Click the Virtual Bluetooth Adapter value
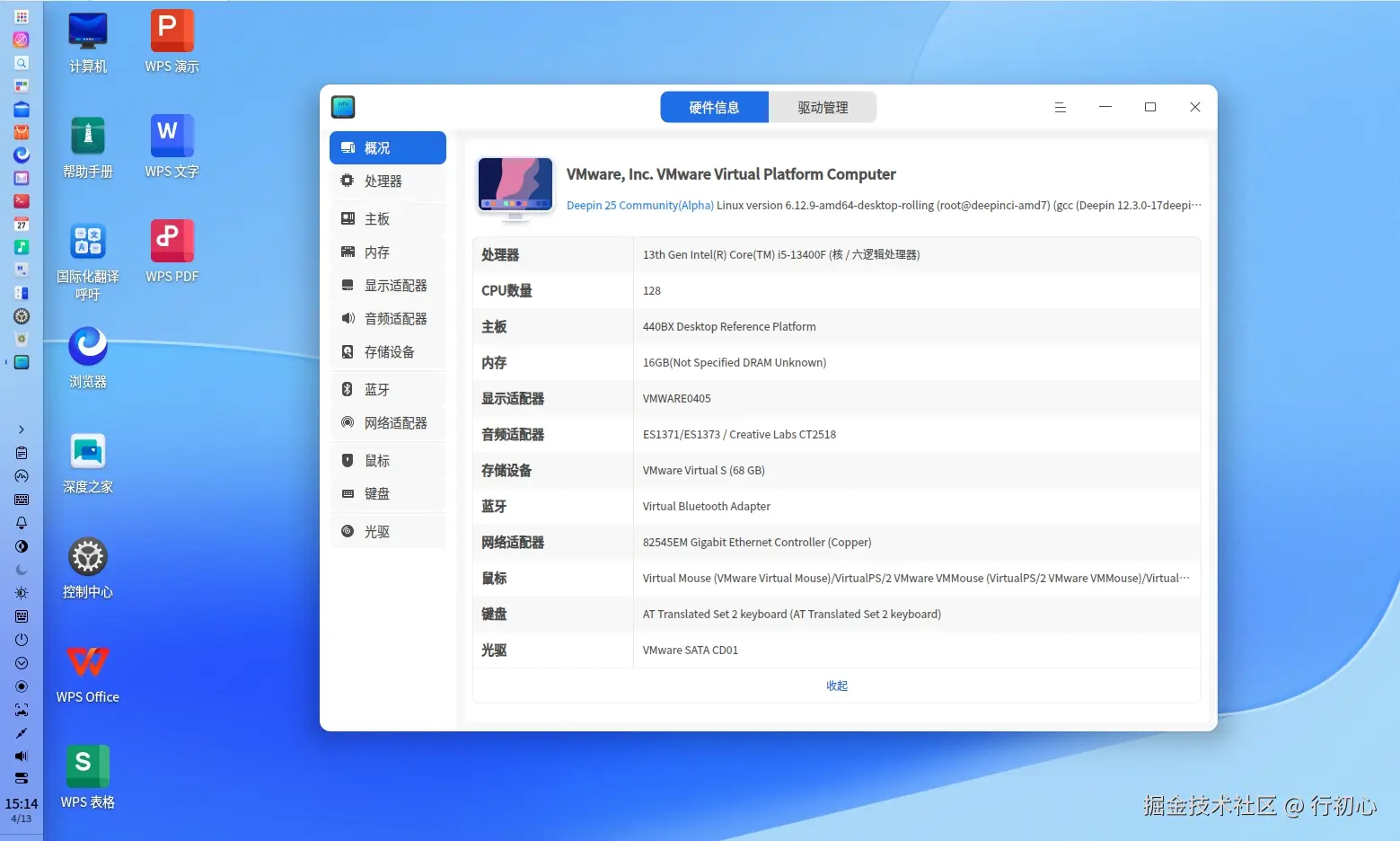The height and width of the screenshot is (841, 1400). coord(707,507)
